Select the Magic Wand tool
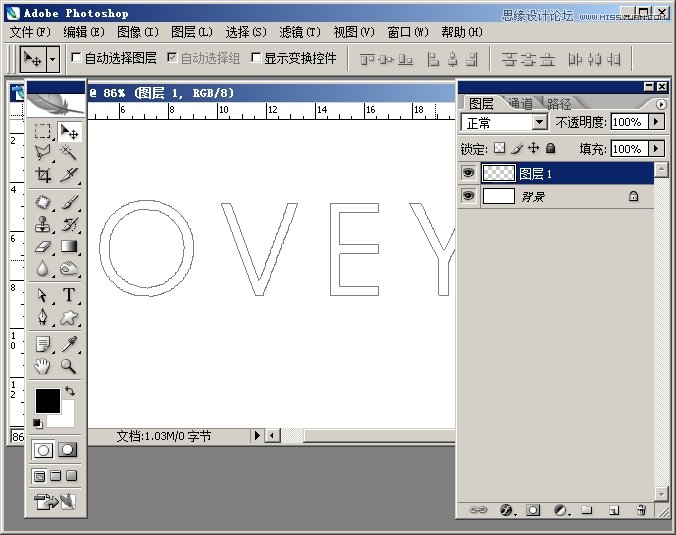 [69, 152]
